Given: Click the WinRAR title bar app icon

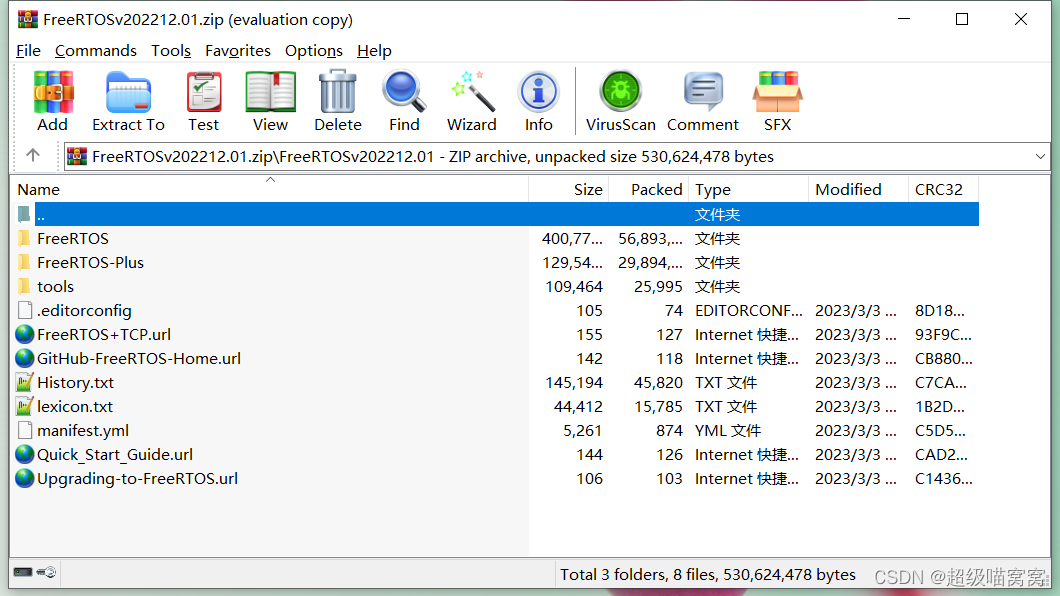Looking at the screenshot, I should (28, 20).
